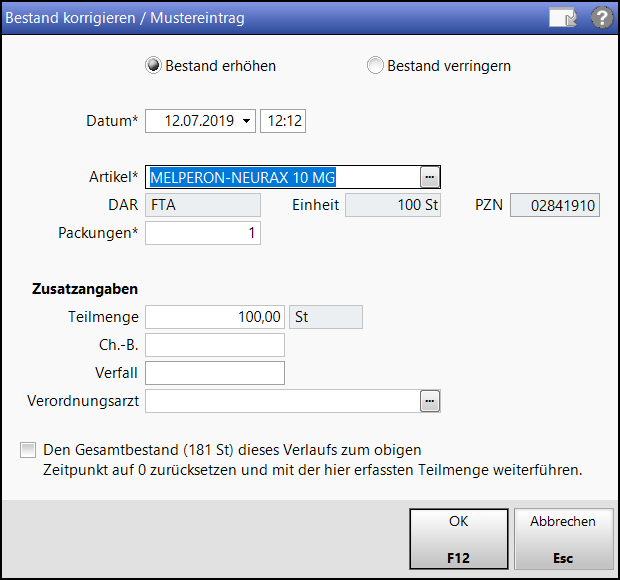Click the PZN value 02841910

click(555, 205)
